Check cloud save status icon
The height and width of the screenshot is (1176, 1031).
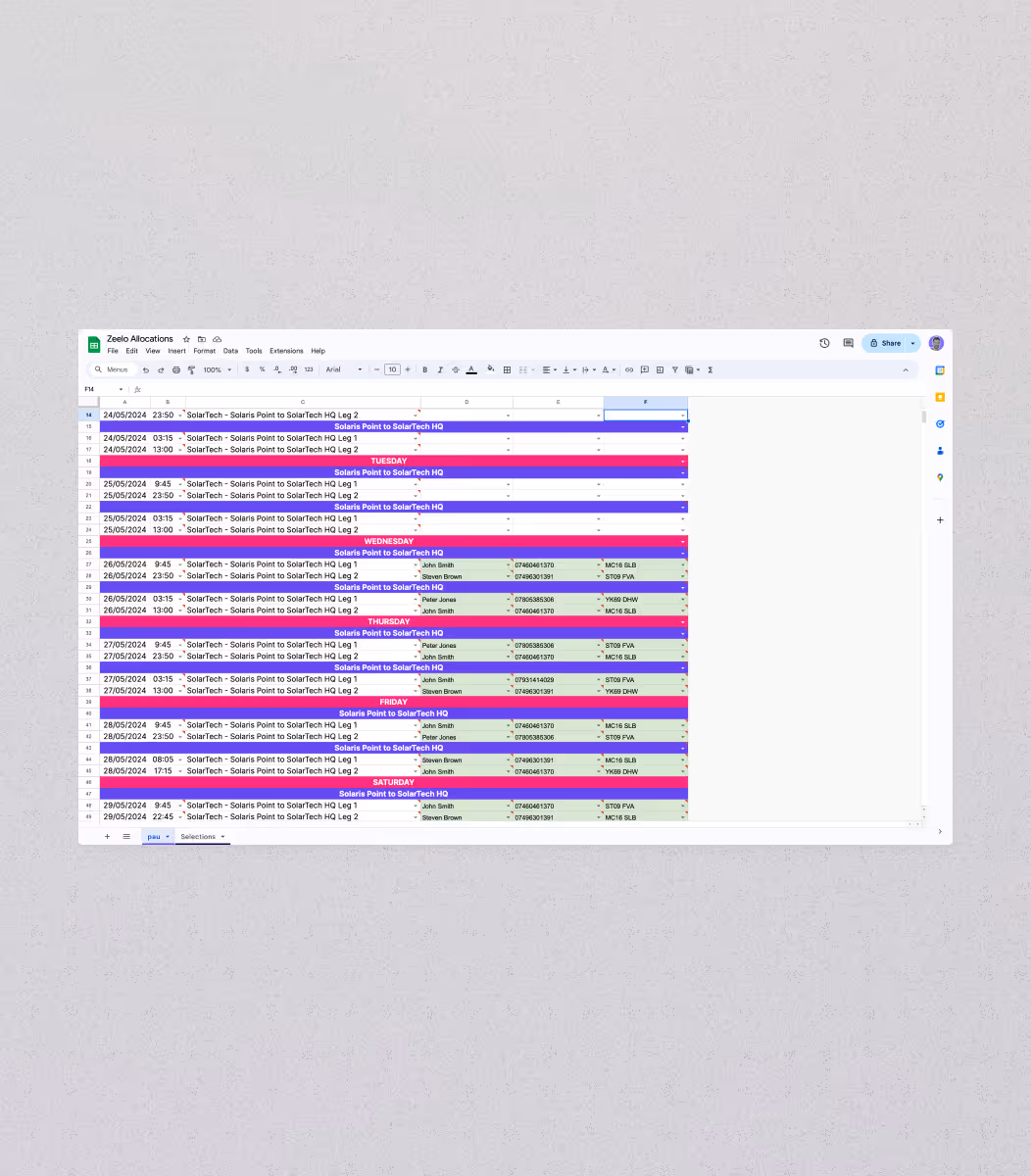pyautogui.click(x=217, y=339)
